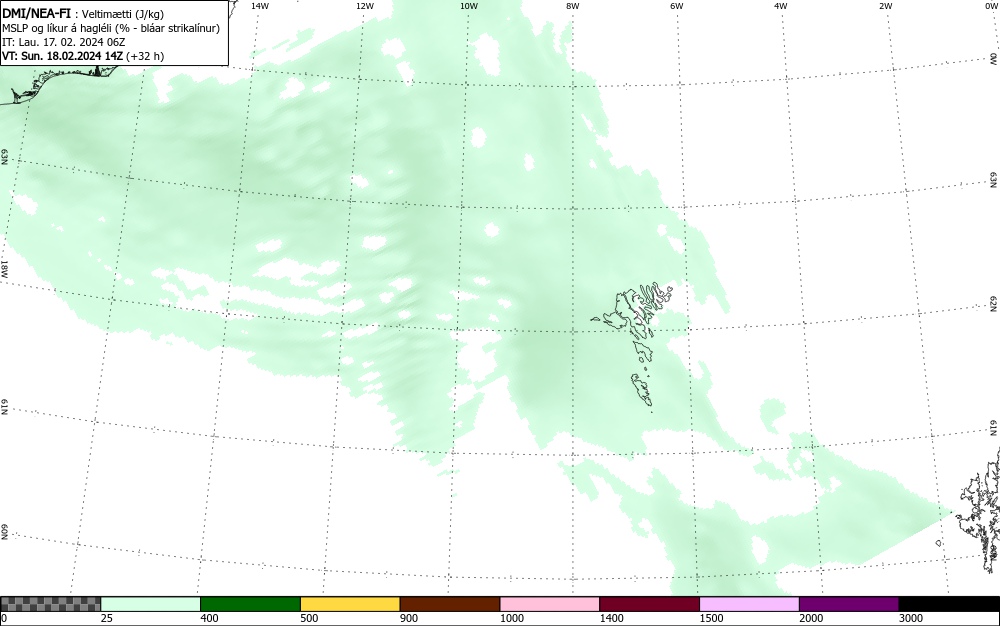
Task: Click the legend value 400
Action: click(209, 618)
